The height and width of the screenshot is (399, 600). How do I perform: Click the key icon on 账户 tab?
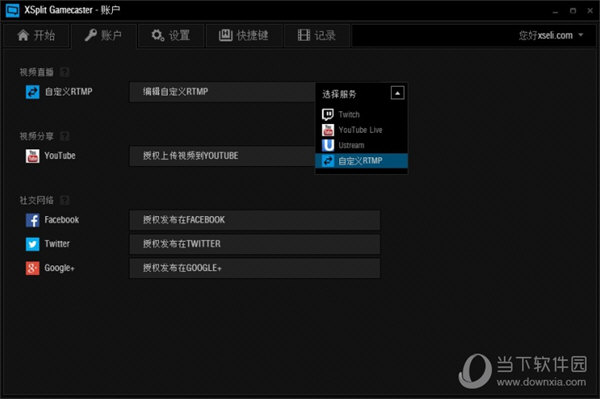click(x=91, y=35)
